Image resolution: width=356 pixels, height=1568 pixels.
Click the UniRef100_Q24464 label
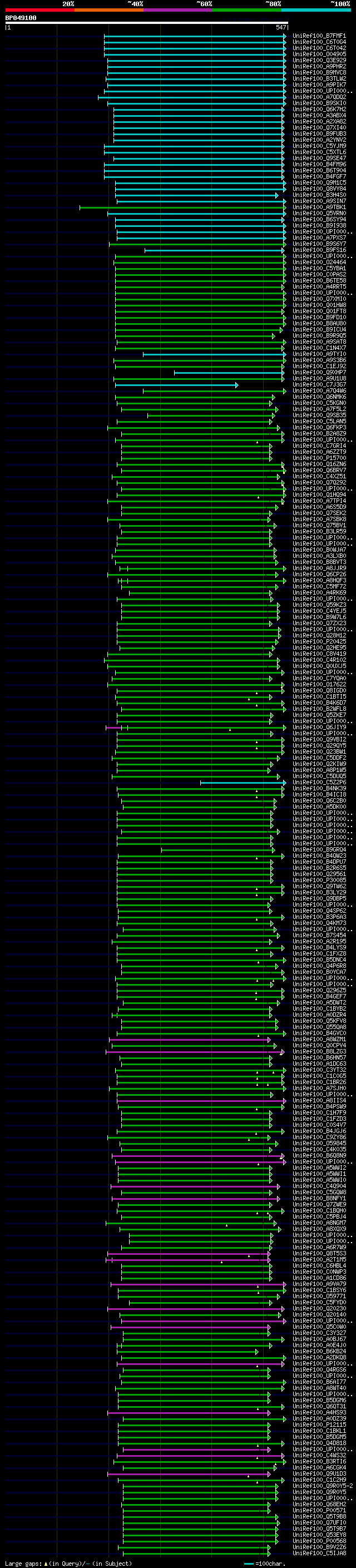tap(319, 263)
